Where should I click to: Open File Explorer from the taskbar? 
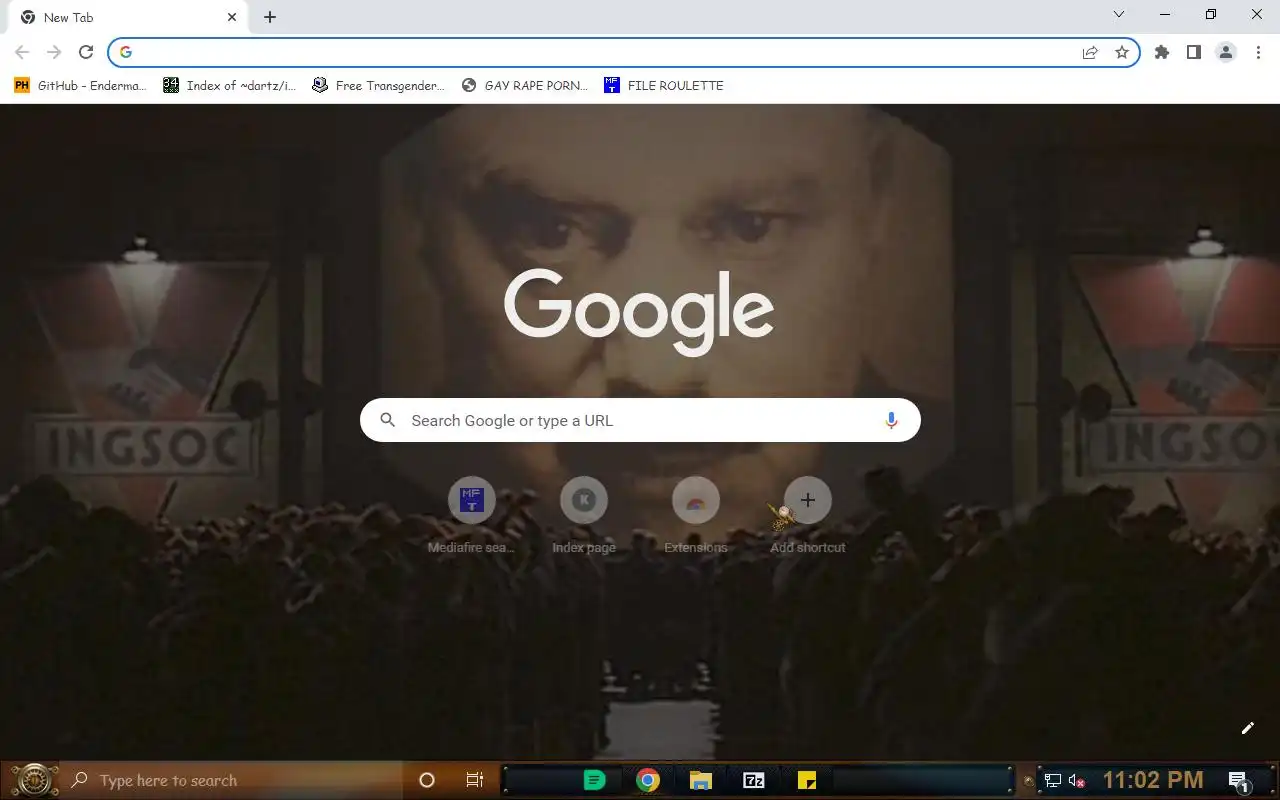700,780
